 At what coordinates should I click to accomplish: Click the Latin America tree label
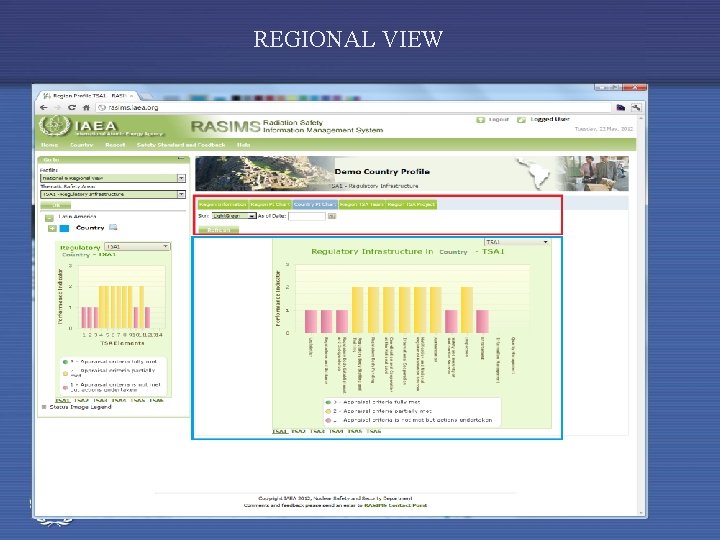pyautogui.click(x=77, y=216)
